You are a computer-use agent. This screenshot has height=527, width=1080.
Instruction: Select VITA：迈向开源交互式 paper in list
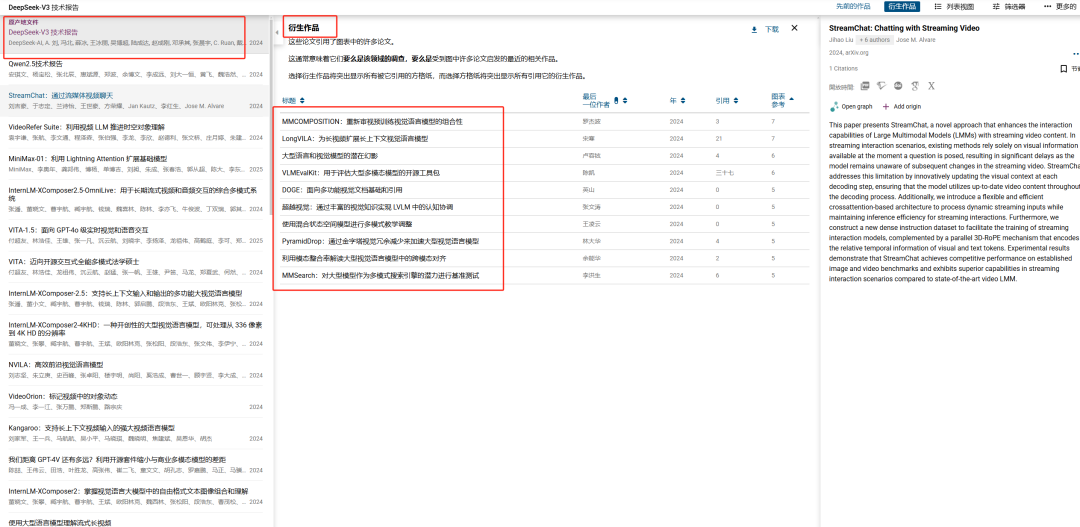[x=135, y=267]
